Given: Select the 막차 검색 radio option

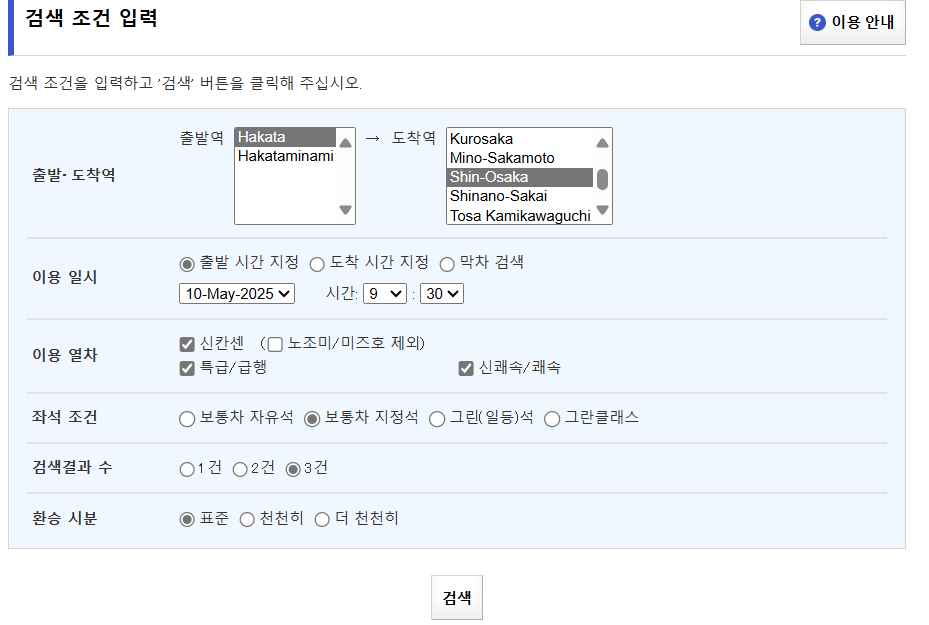Looking at the screenshot, I should click(449, 264).
